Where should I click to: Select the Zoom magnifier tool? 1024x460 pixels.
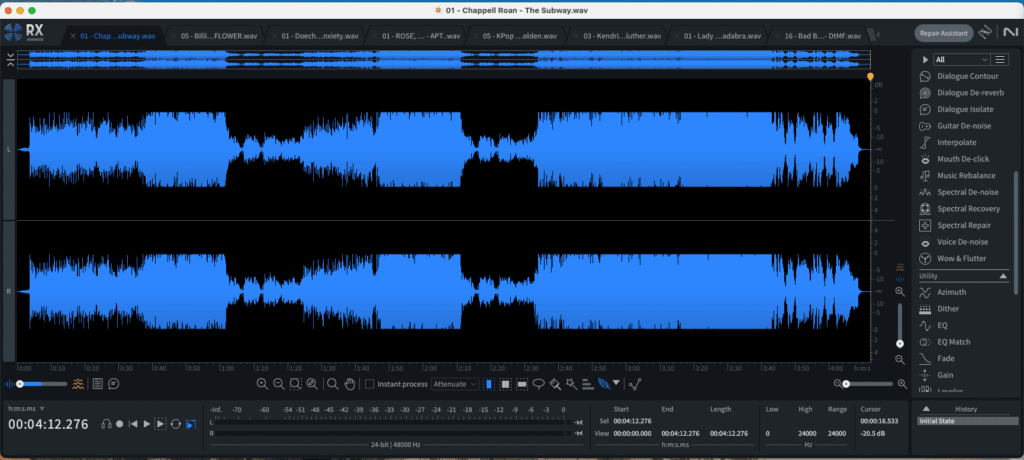click(x=332, y=384)
